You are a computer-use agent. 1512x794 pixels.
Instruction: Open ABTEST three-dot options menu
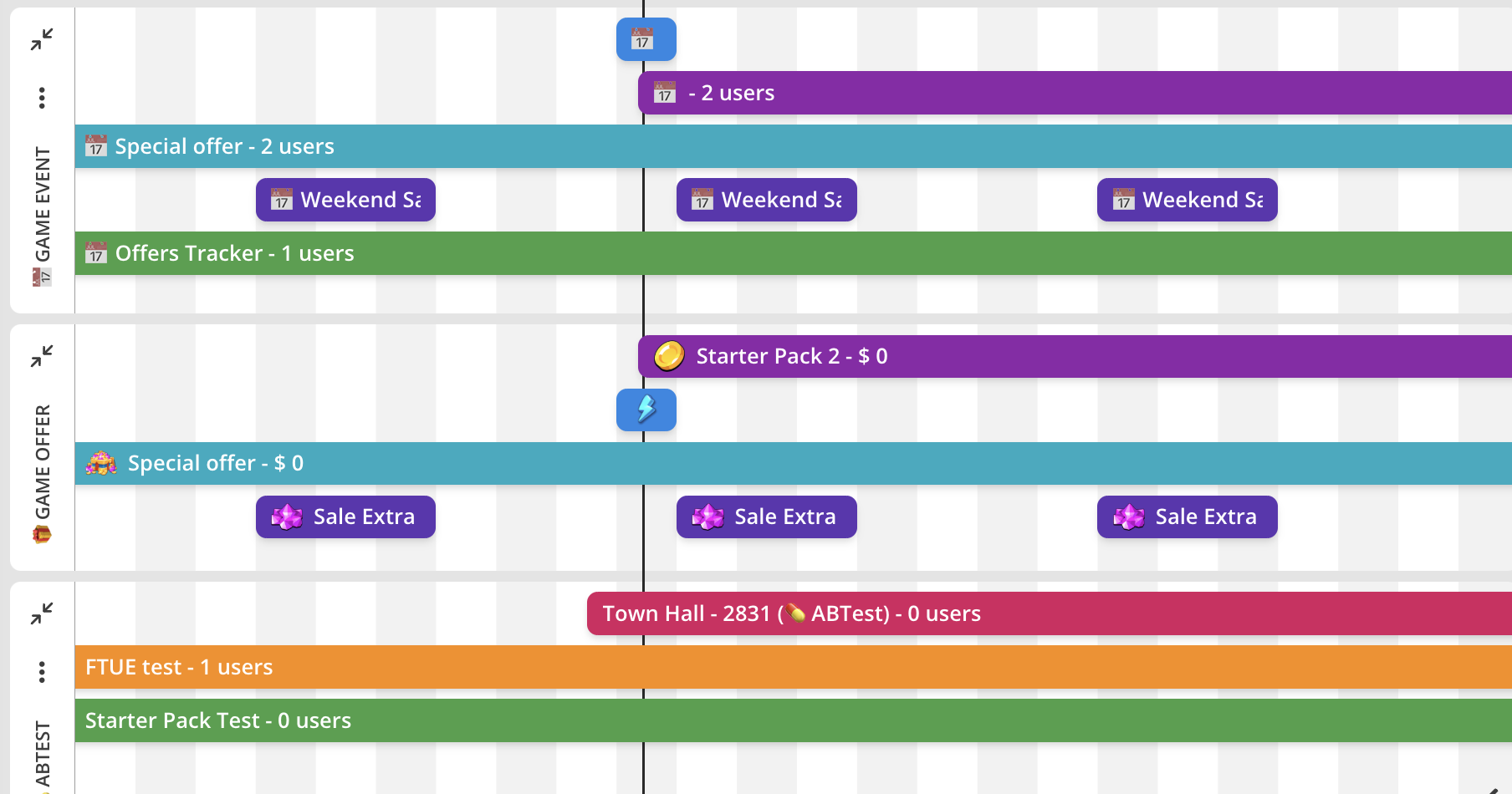click(x=42, y=672)
